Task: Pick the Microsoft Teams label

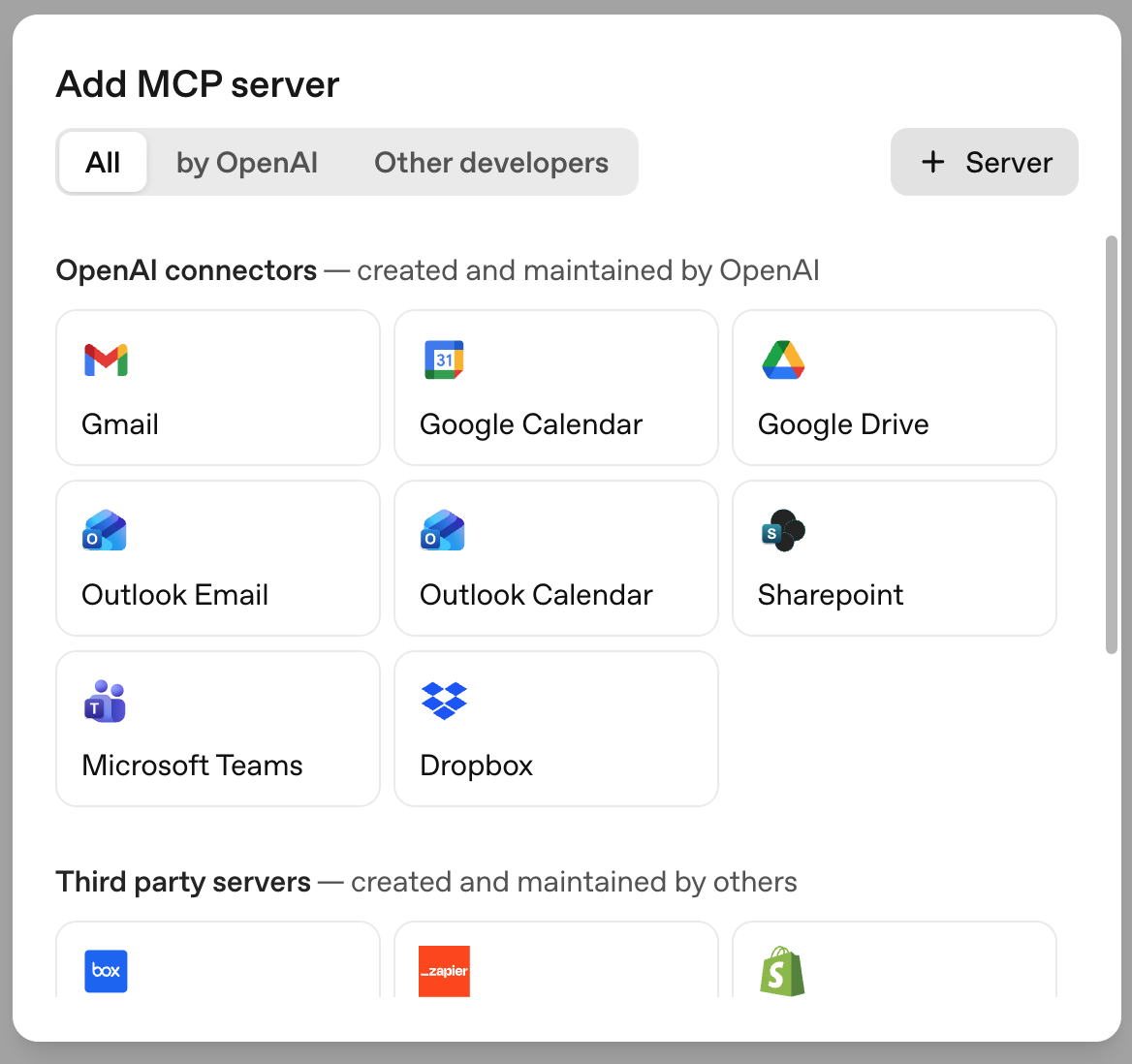Action: pyautogui.click(x=192, y=766)
